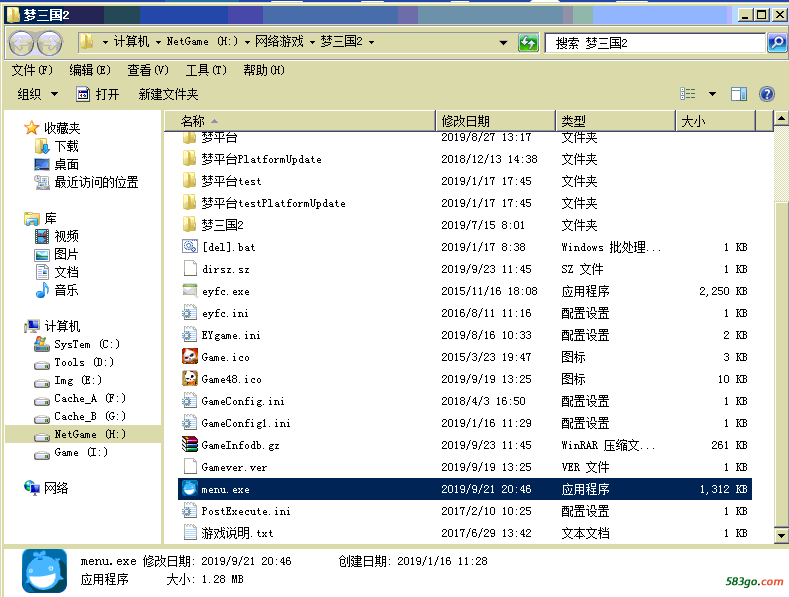
Task: Click the Forward navigation arrow button
Action: (x=49, y=43)
